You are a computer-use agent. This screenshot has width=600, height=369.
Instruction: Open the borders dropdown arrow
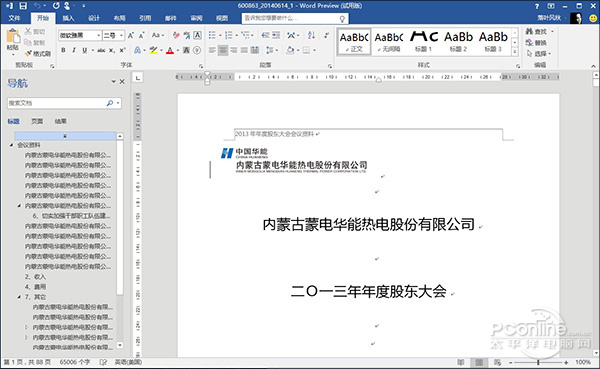315,50
